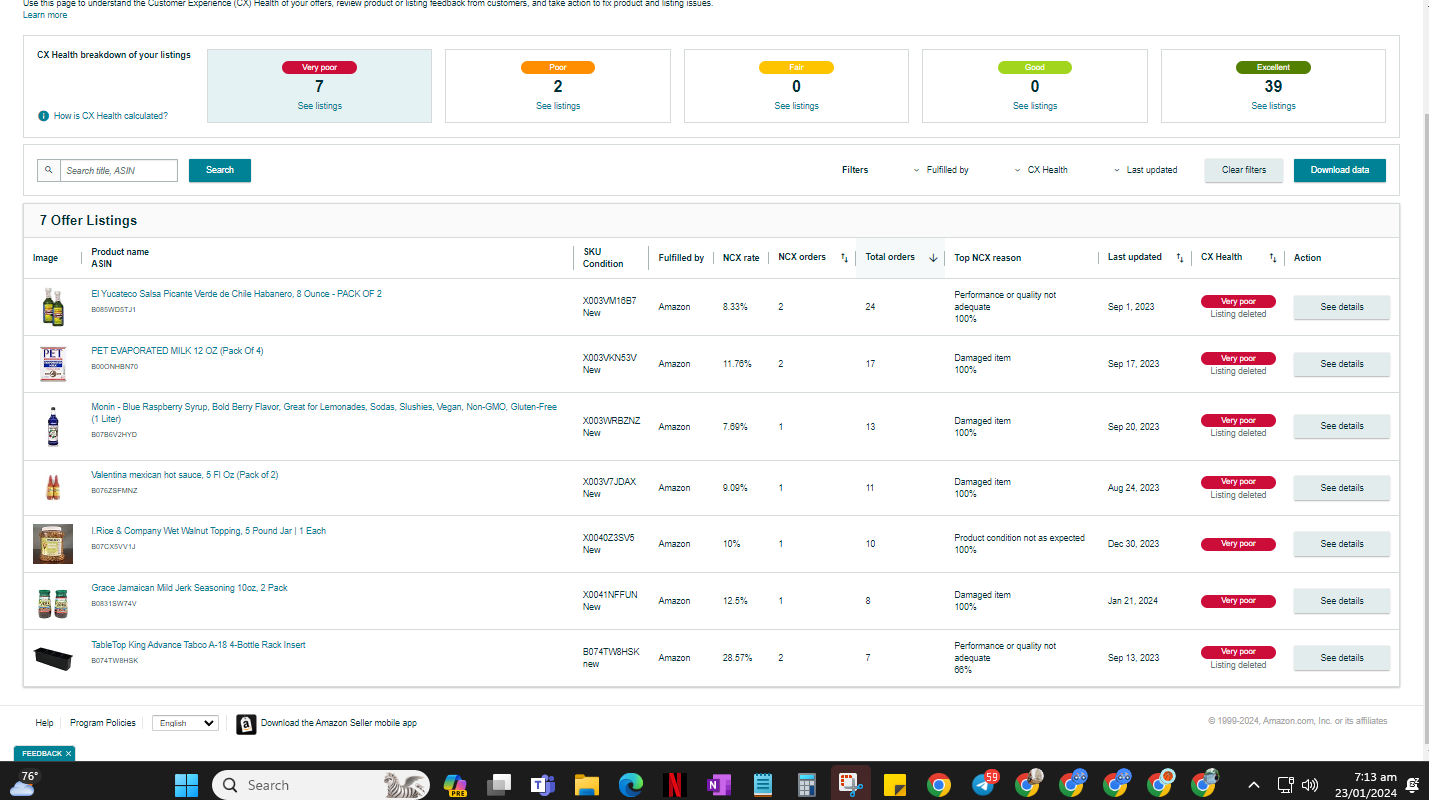
Task: Open the weather widget showing 76°
Action: click(x=22, y=783)
